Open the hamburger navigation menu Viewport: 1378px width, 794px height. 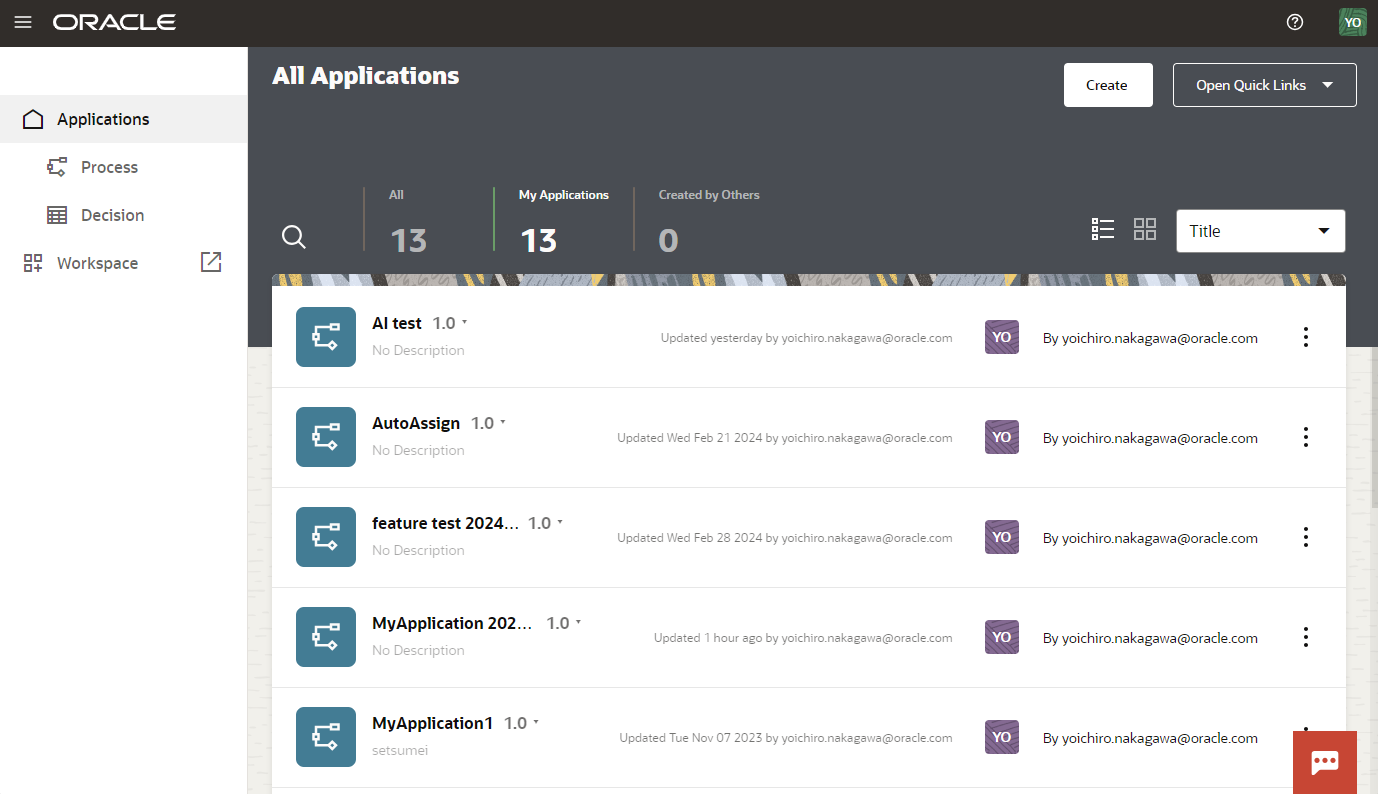click(22, 22)
